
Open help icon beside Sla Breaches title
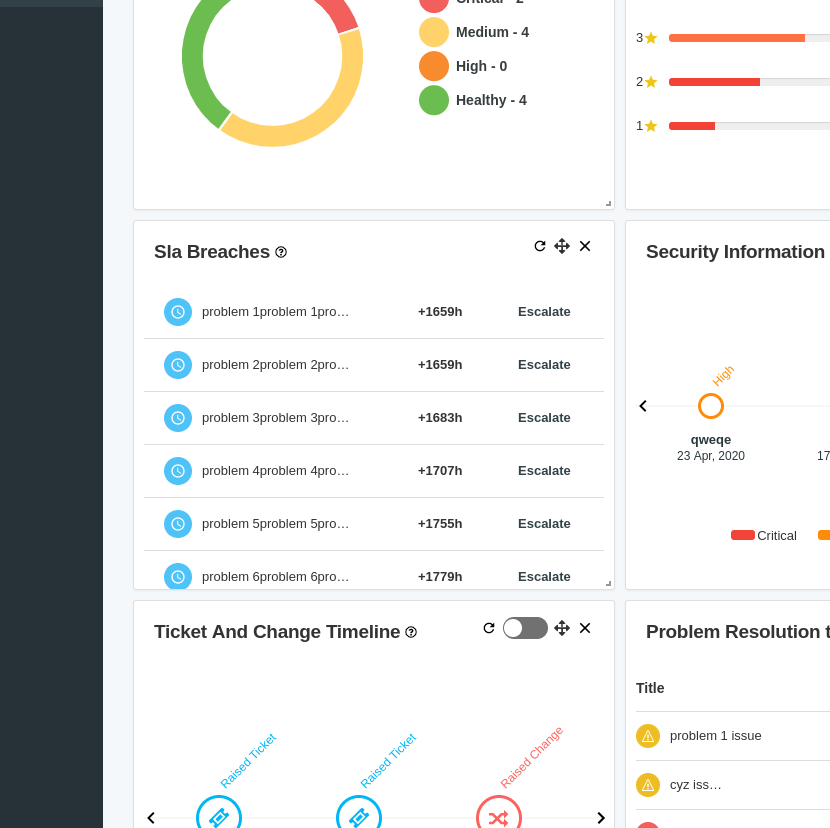(281, 253)
